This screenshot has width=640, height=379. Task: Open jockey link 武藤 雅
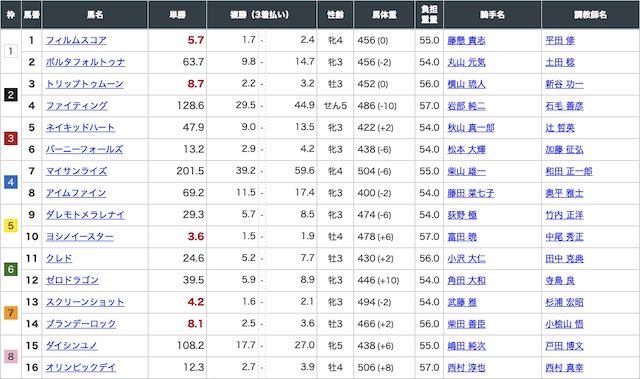[x=462, y=302]
